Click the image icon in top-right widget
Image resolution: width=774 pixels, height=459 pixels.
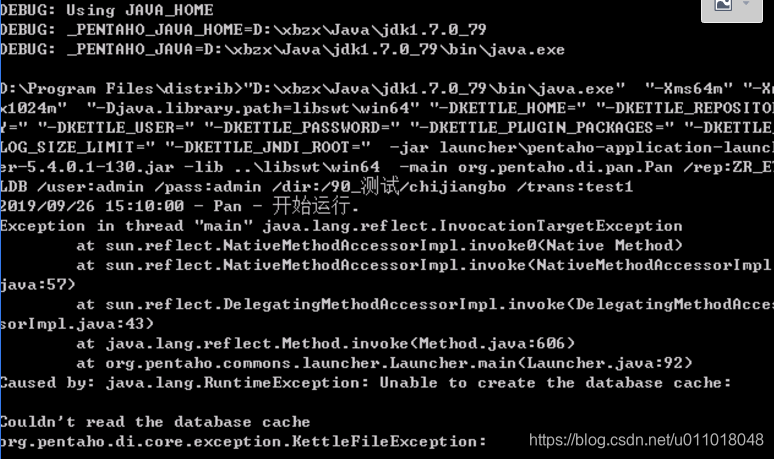pos(723,4)
